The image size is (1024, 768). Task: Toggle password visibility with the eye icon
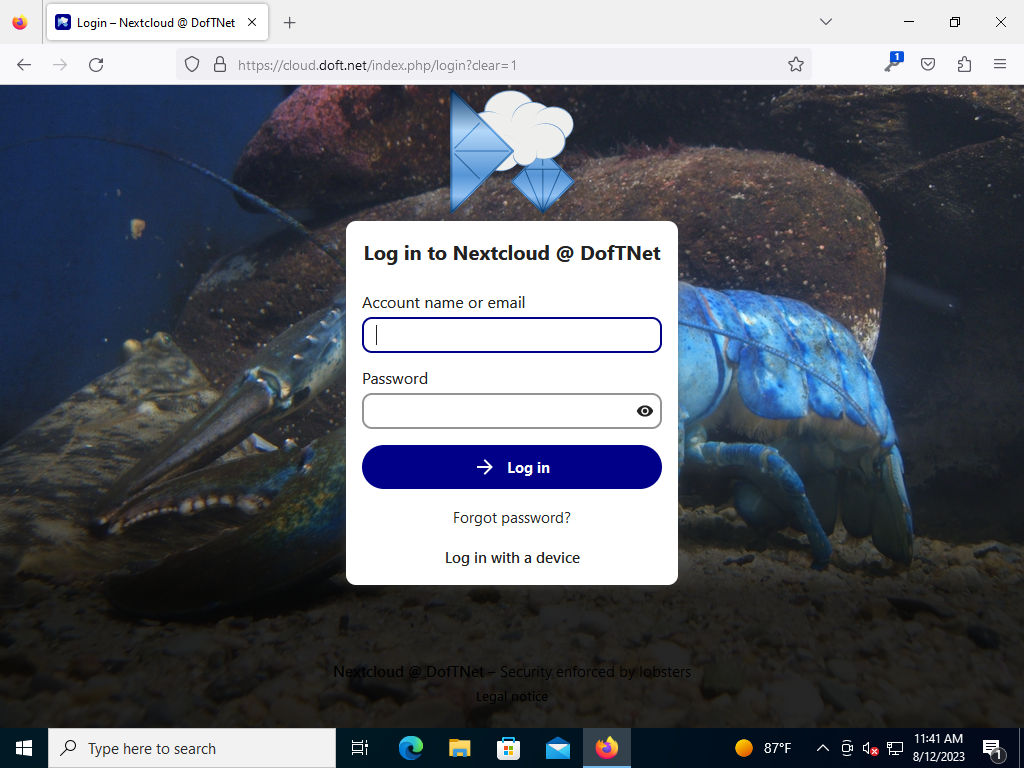(x=645, y=411)
